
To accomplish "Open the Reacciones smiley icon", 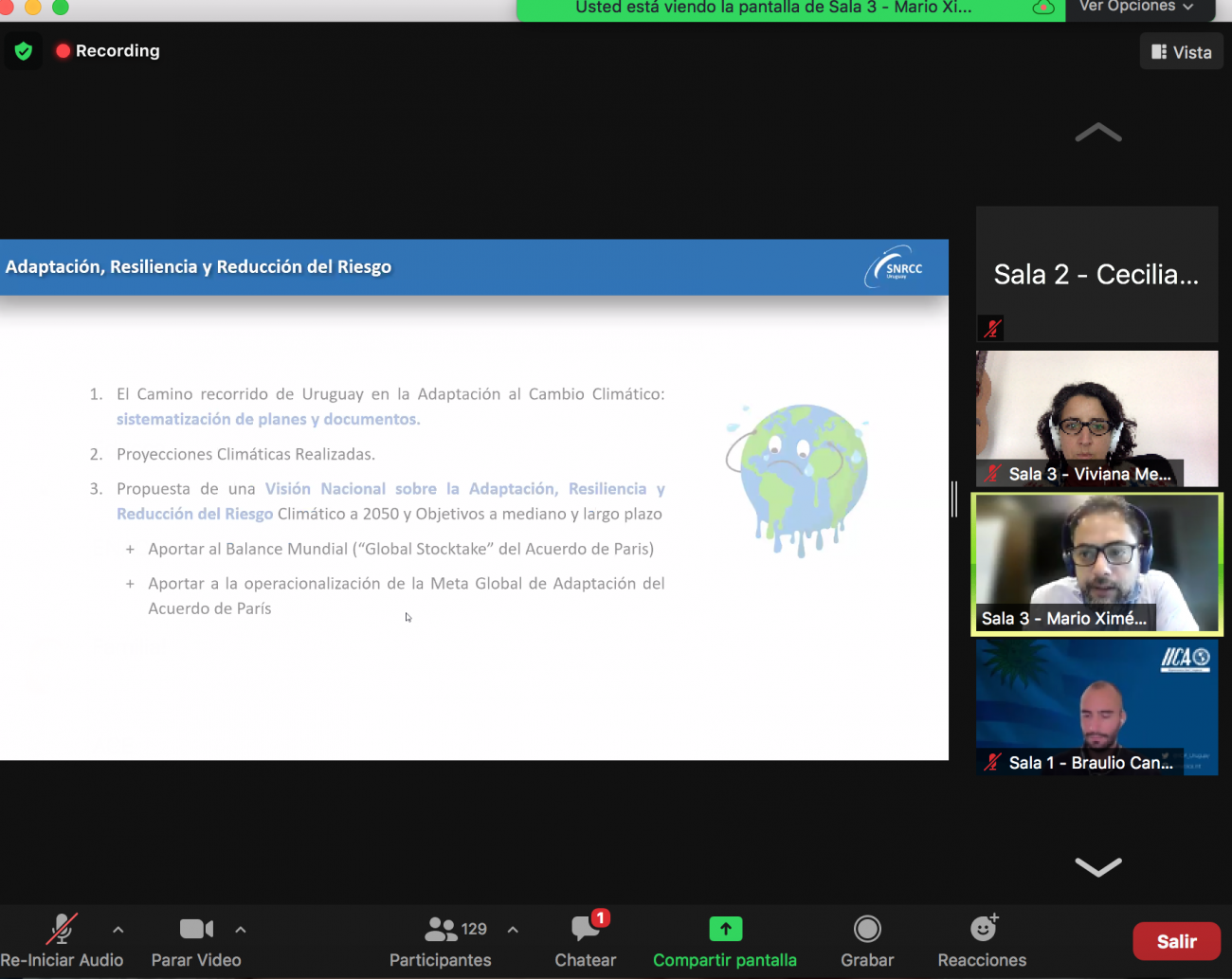I will [x=984, y=928].
